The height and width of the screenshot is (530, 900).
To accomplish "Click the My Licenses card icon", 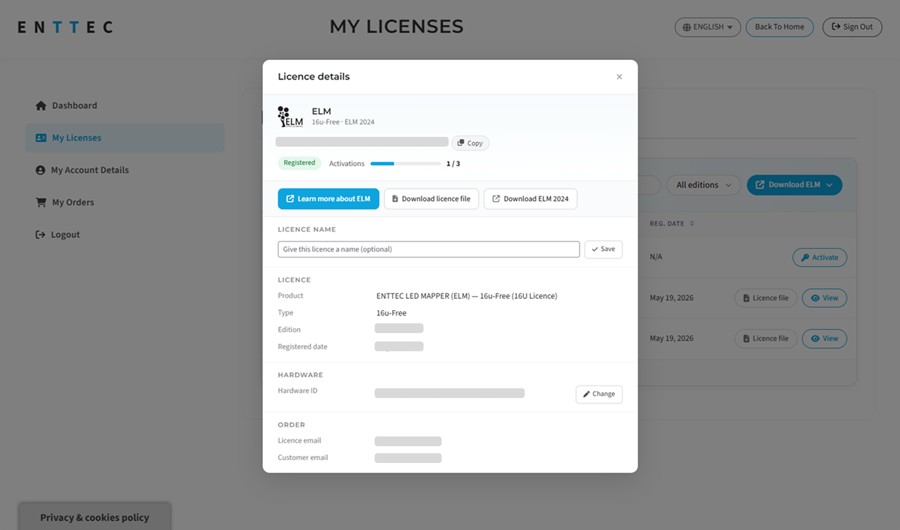I will [x=41, y=138].
